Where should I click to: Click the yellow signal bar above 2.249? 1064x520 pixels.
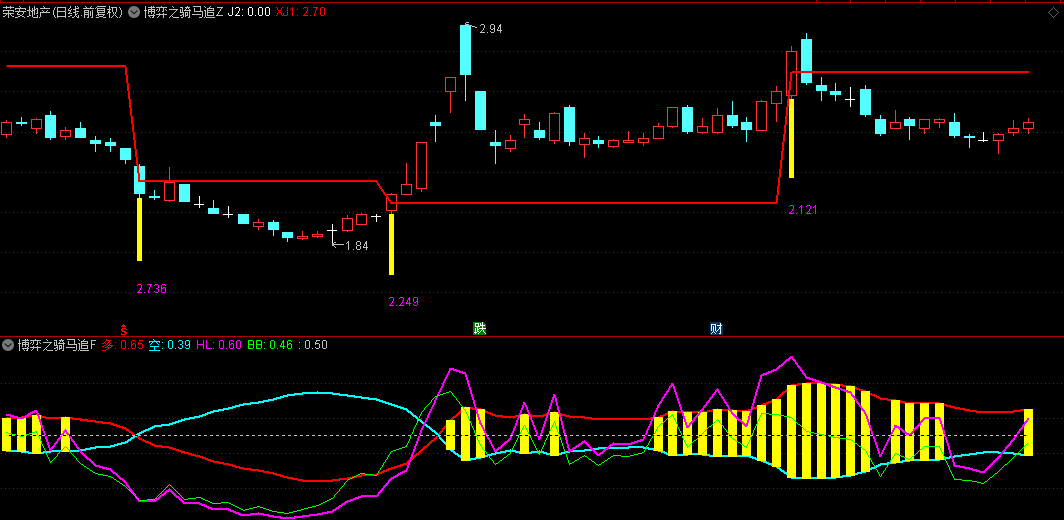pyautogui.click(x=392, y=245)
